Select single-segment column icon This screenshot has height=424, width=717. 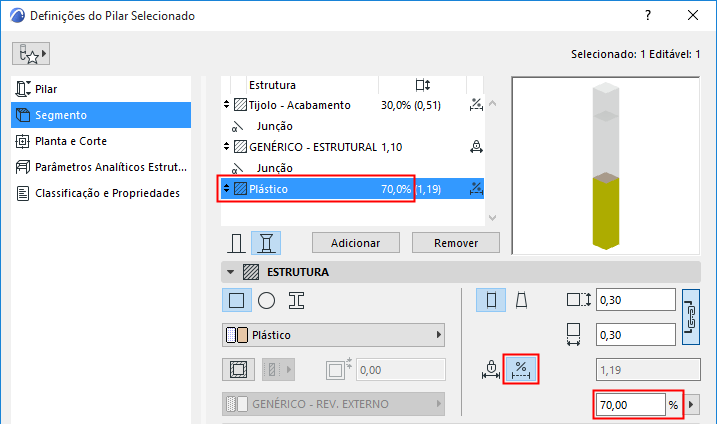pos(237,243)
